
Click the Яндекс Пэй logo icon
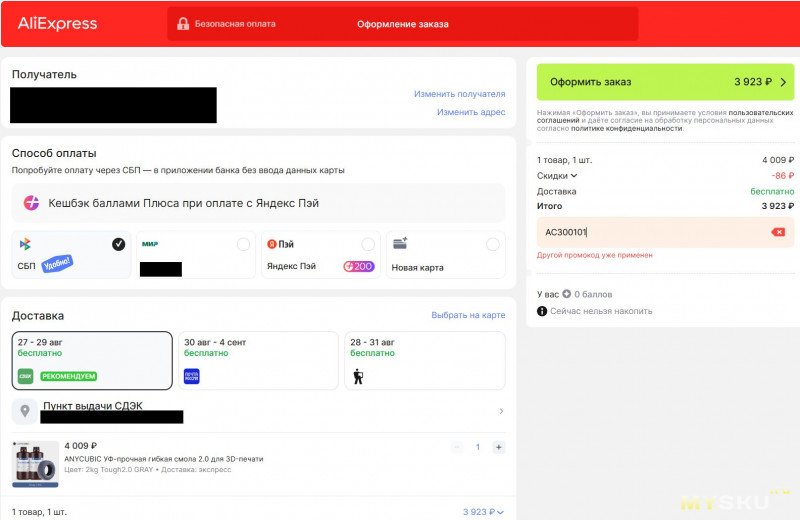pos(272,244)
